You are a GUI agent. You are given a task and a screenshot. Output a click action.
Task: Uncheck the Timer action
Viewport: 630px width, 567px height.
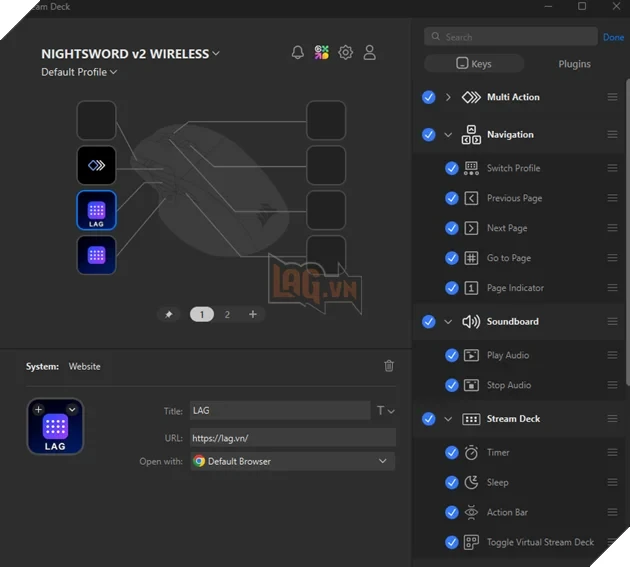[x=452, y=452]
